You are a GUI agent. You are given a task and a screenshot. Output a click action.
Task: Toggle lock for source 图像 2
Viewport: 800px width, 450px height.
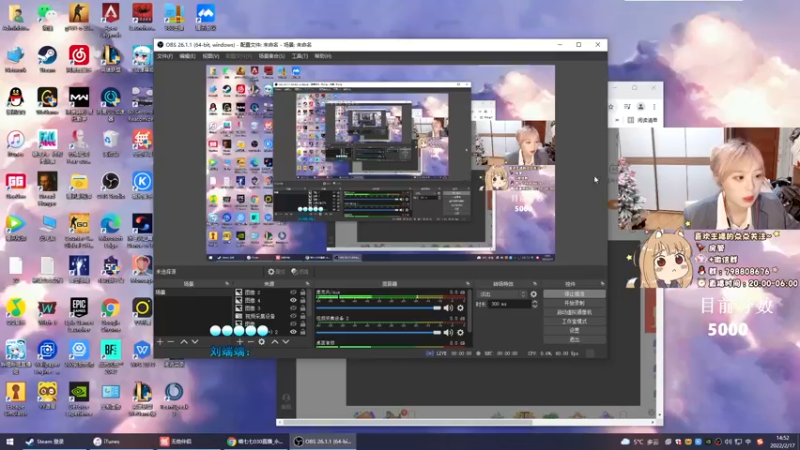point(303,292)
